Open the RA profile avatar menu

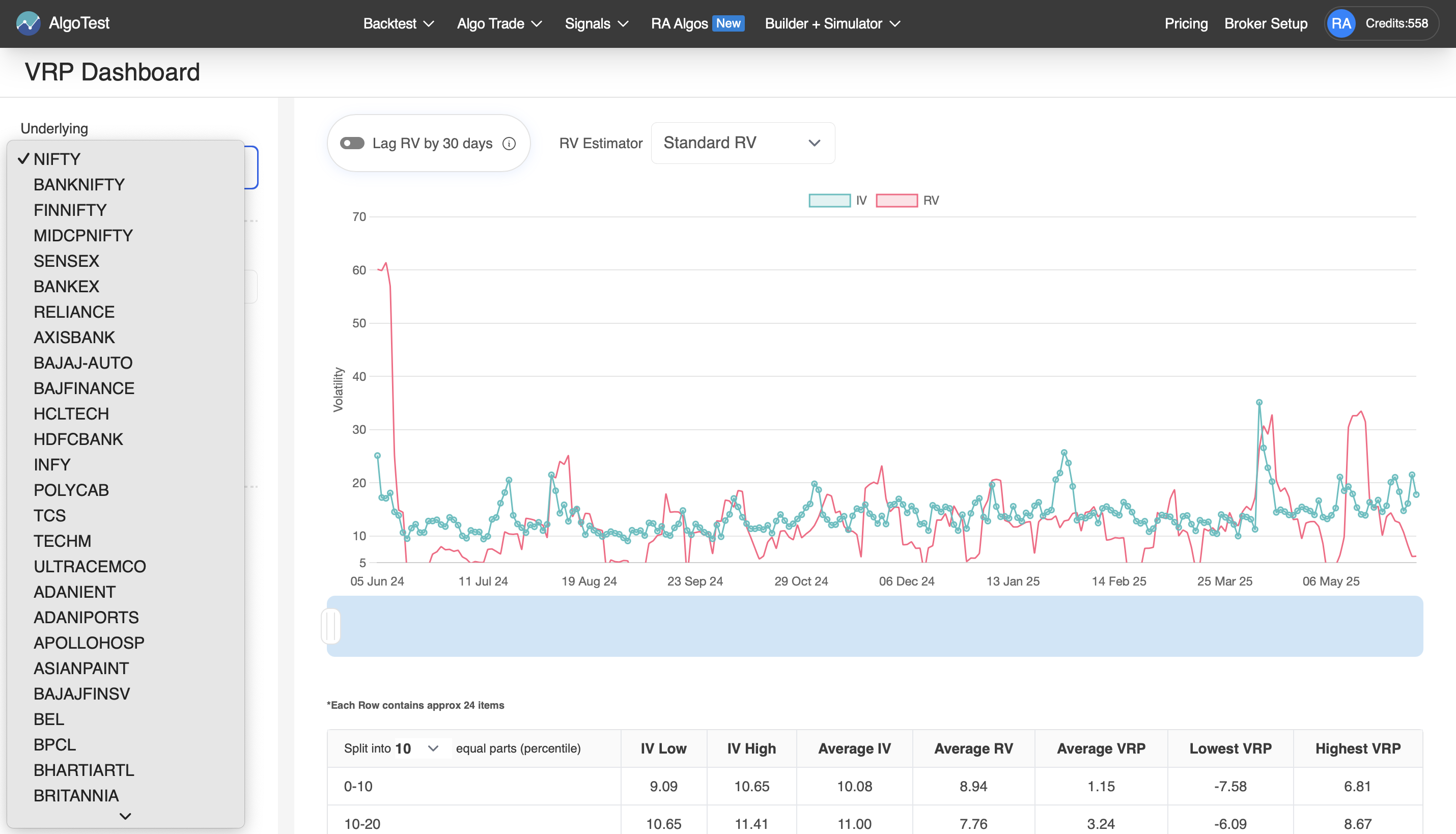pos(1341,23)
